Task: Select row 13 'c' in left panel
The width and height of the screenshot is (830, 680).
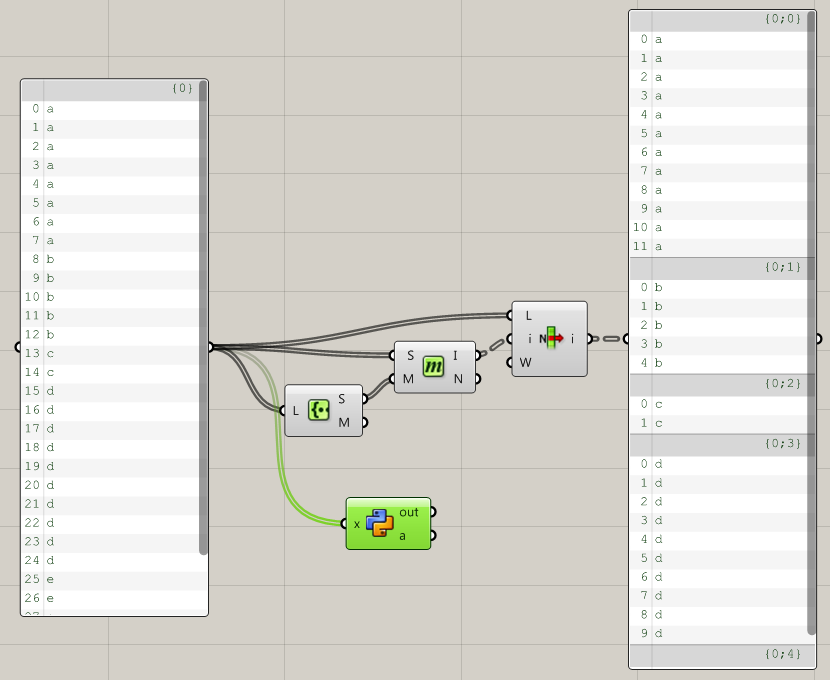Action: [x=111, y=353]
